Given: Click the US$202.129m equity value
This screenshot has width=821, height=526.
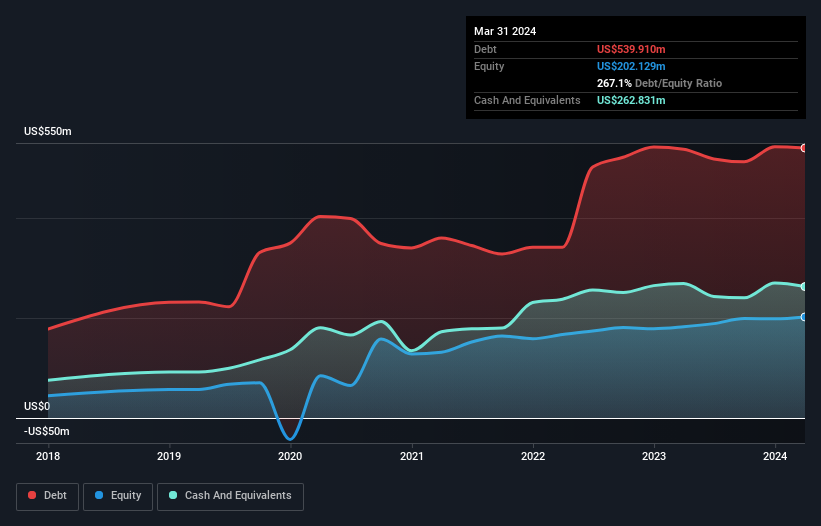Looking at the screenshot, I should [631, 66].
